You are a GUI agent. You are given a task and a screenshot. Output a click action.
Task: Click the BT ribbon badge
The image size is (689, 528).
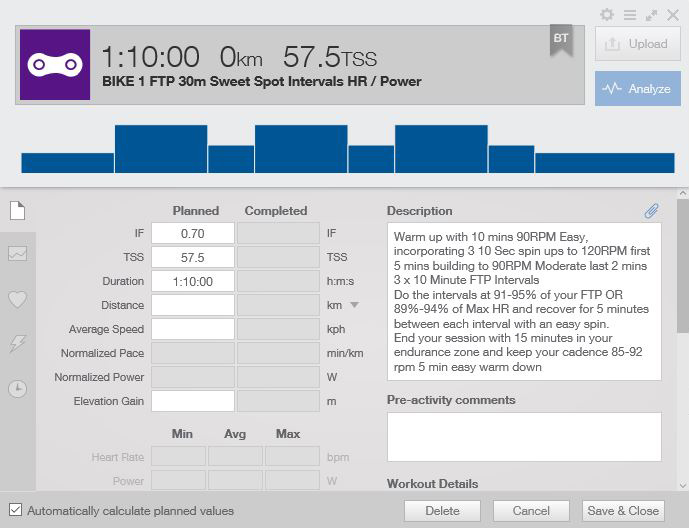coord(561,40)
